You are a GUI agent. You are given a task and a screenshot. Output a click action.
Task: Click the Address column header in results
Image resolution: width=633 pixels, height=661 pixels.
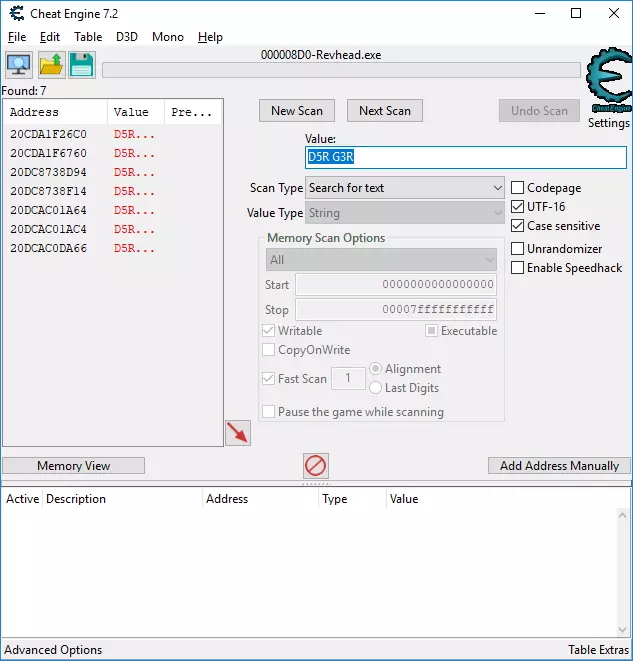point(55,112)
